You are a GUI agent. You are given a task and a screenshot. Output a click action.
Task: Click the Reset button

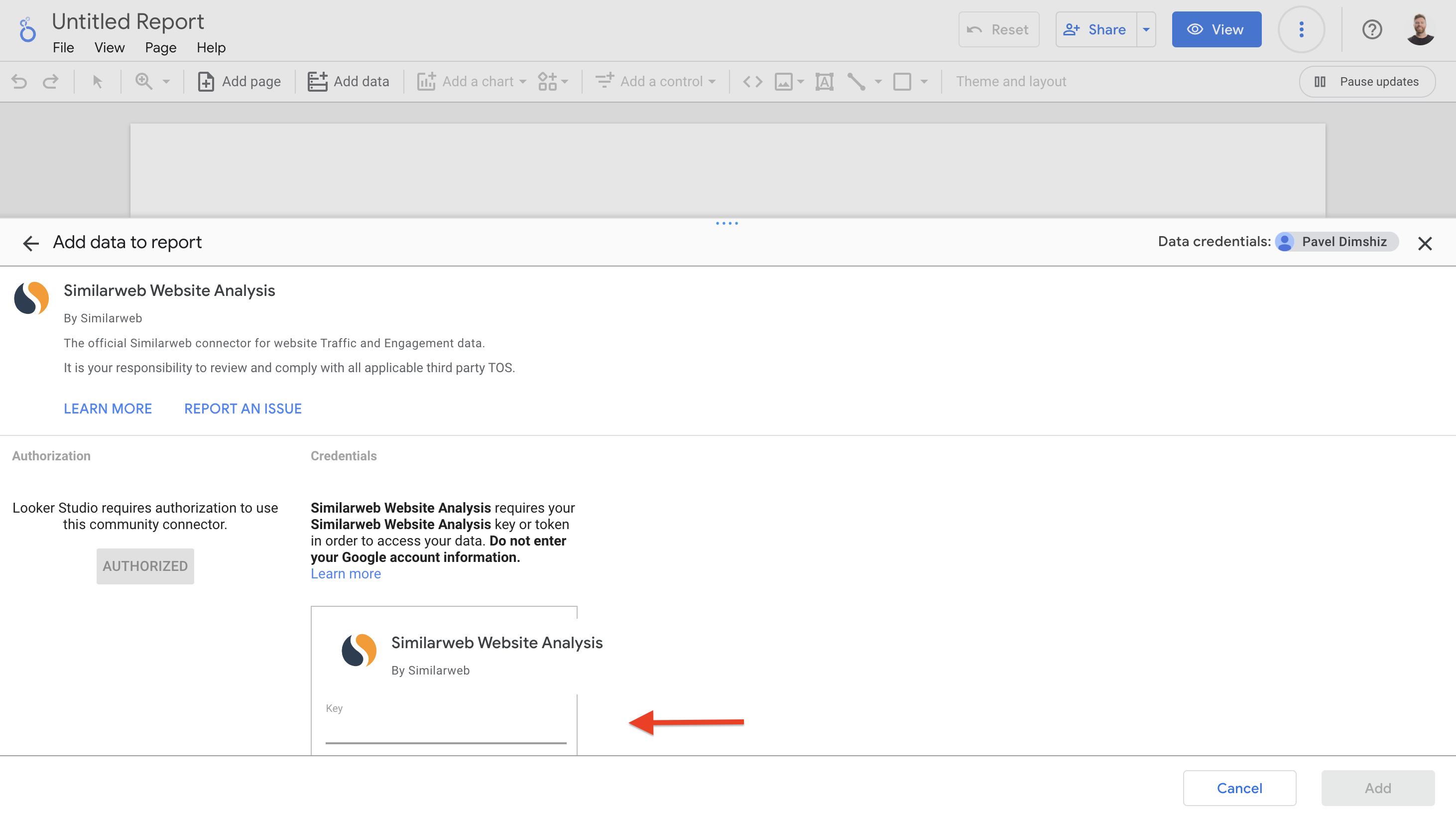[x=998, y=29]
